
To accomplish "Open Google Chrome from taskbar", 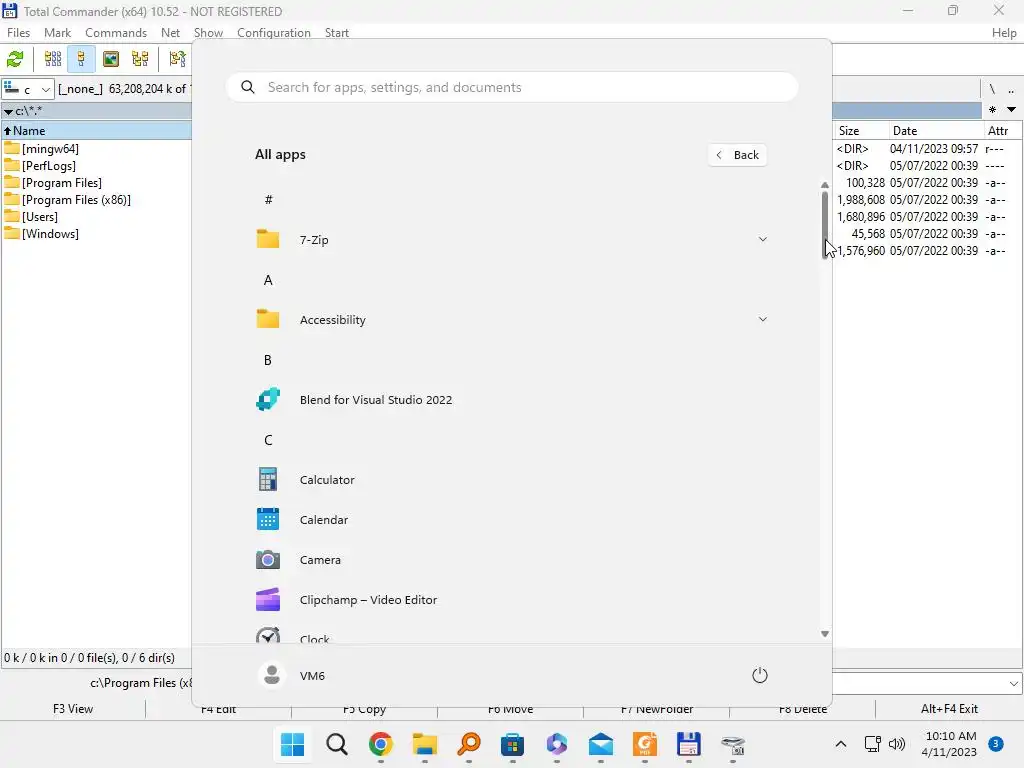I will pyautogui.click(x=381, y=744).
